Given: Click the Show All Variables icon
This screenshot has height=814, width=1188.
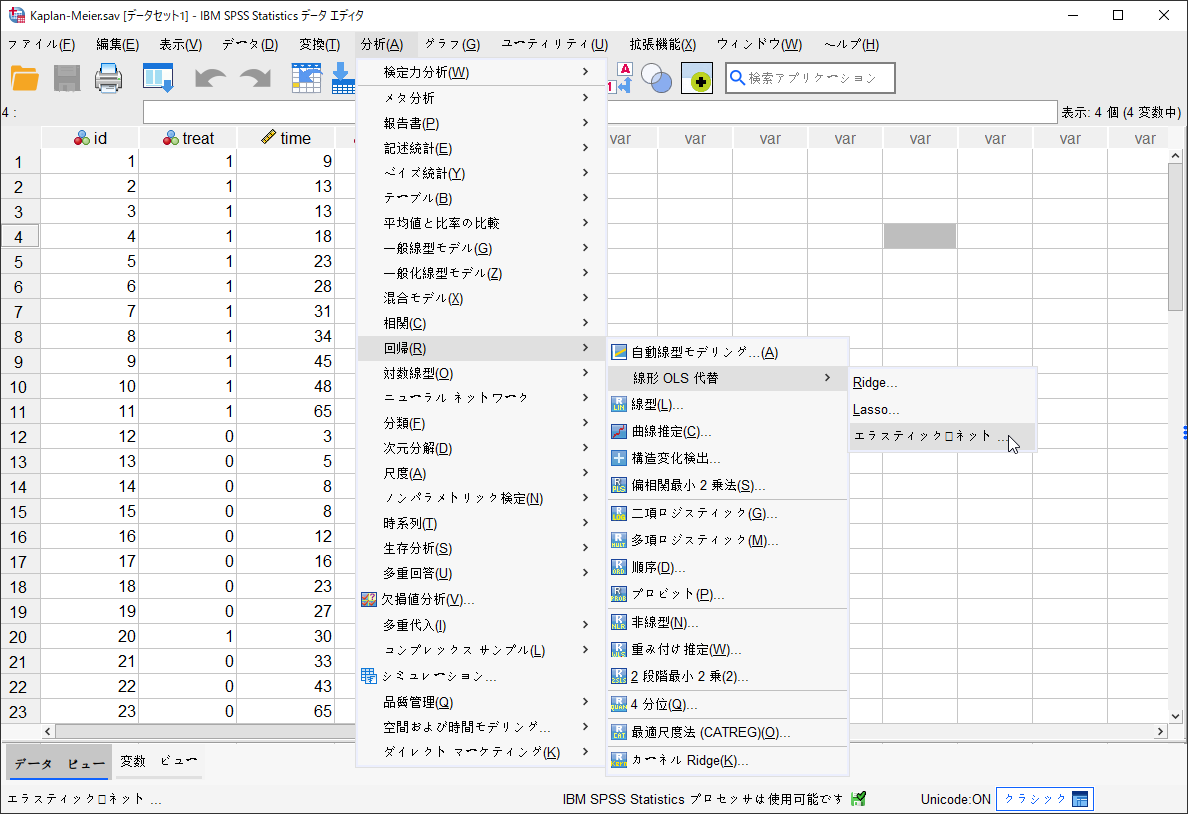Looking at the screenshot, I should pos(697,77).
